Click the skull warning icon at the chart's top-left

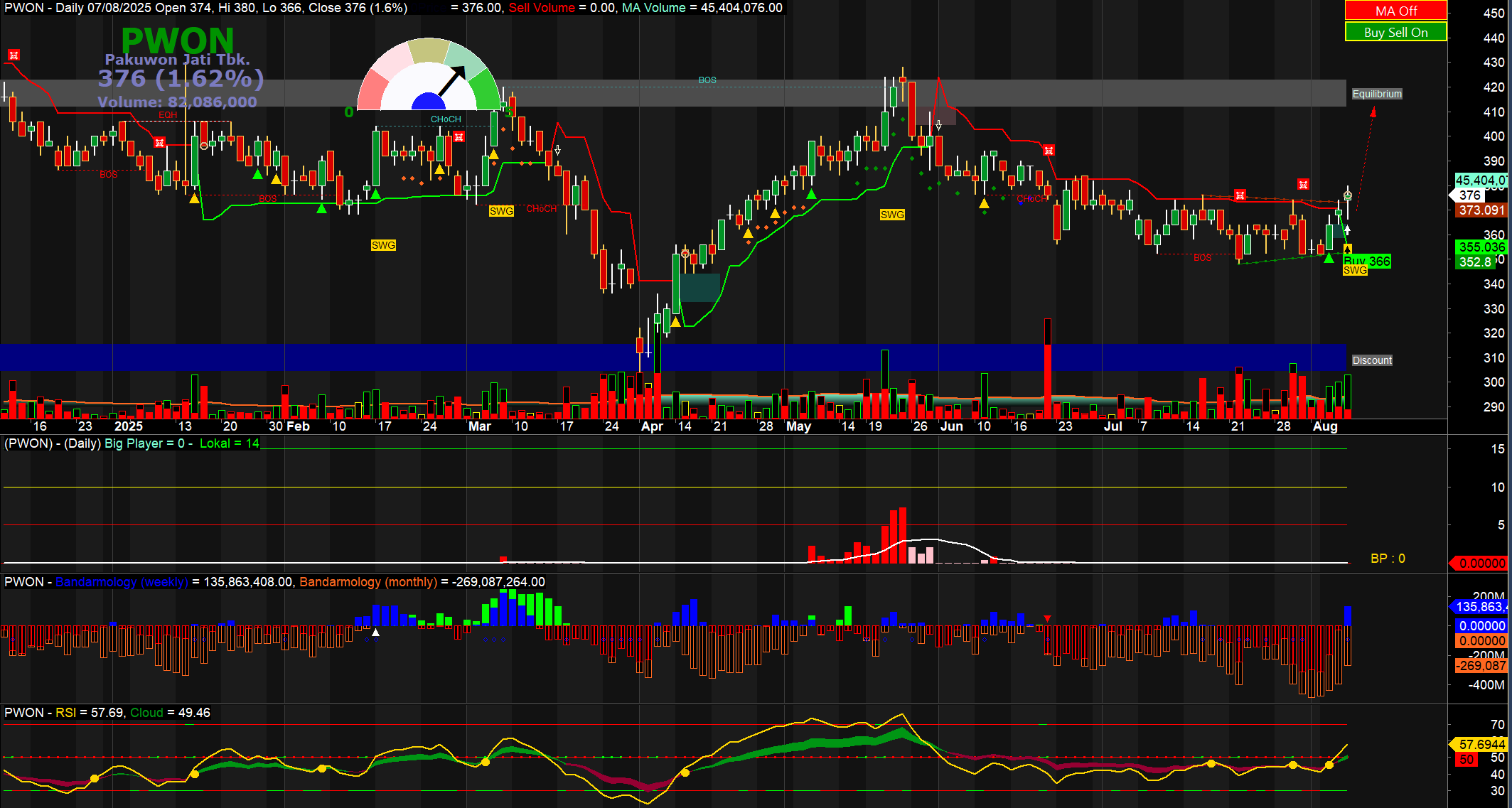coord(14,53)
